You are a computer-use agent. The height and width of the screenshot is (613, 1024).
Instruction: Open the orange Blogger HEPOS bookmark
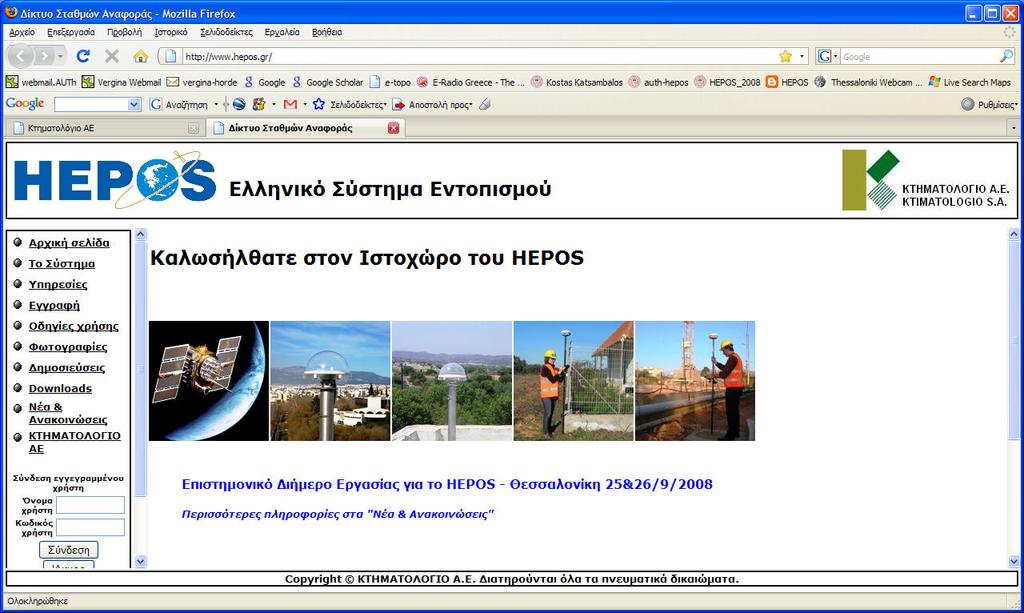[787, 82]
